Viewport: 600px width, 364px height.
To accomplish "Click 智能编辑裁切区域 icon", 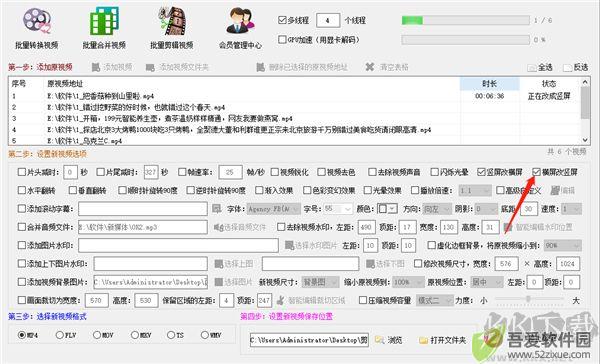I will 281,300.
